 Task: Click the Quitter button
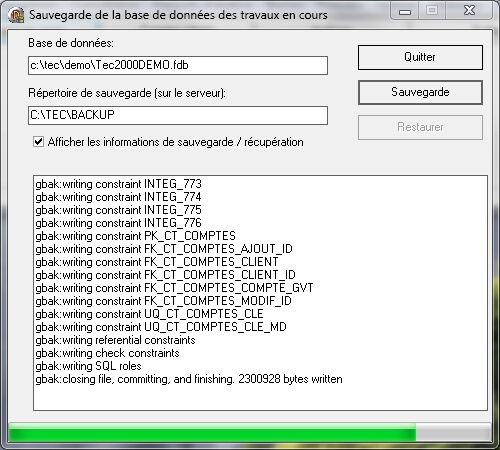coord(420,57)
